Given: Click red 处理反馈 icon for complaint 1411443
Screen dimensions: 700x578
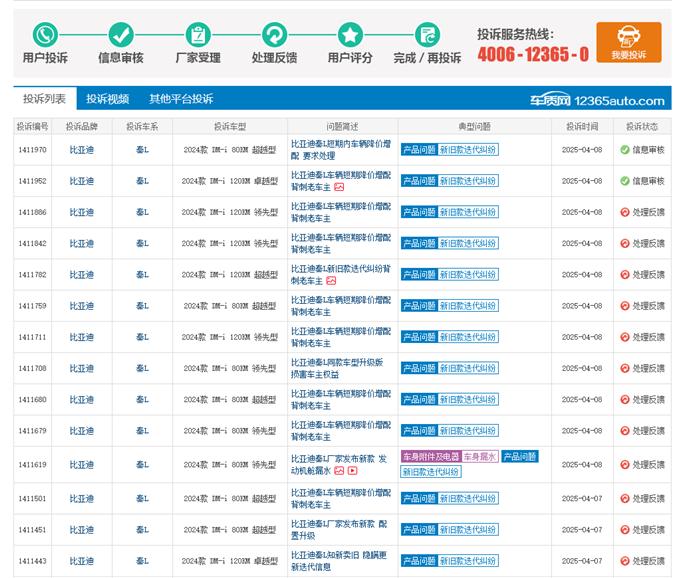Looking at the screenshot, I should 625,561.
